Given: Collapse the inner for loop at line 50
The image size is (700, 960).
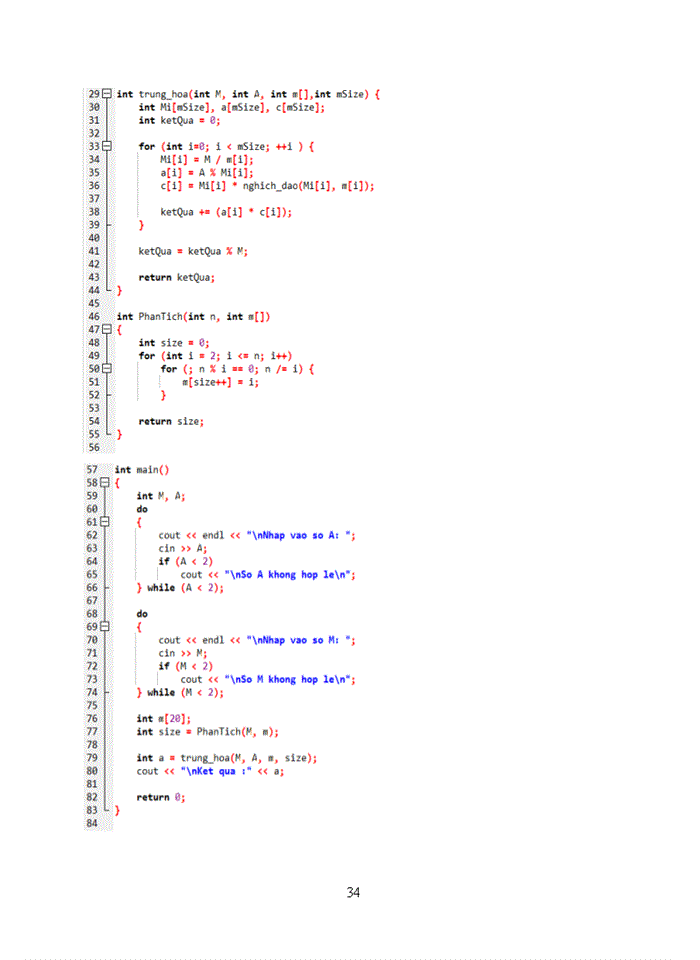Looking at the screenshot, I should [x=107, y=369].
